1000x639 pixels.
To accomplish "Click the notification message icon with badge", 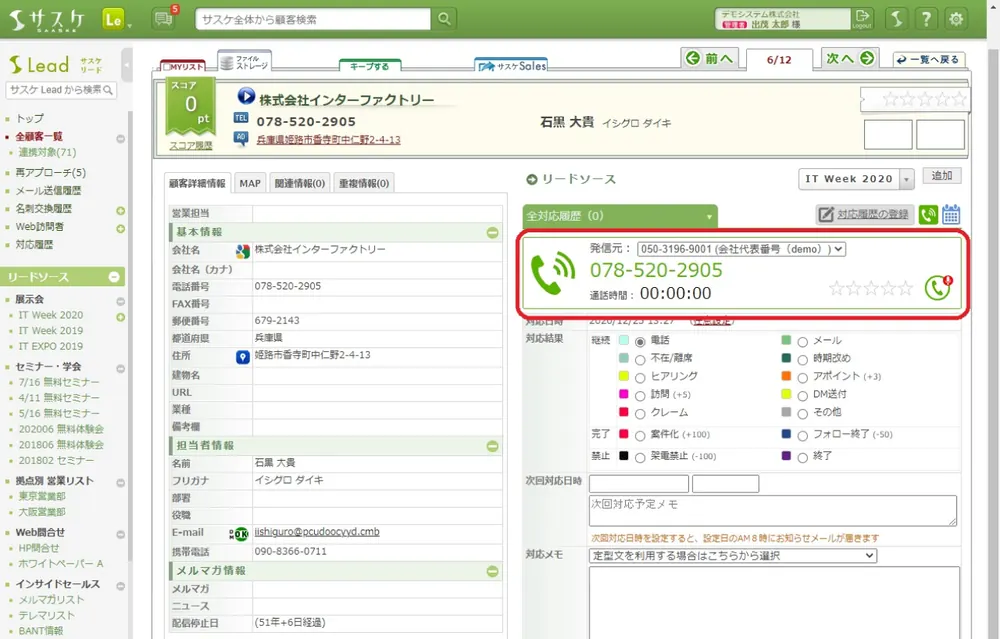I will point(162,19).
